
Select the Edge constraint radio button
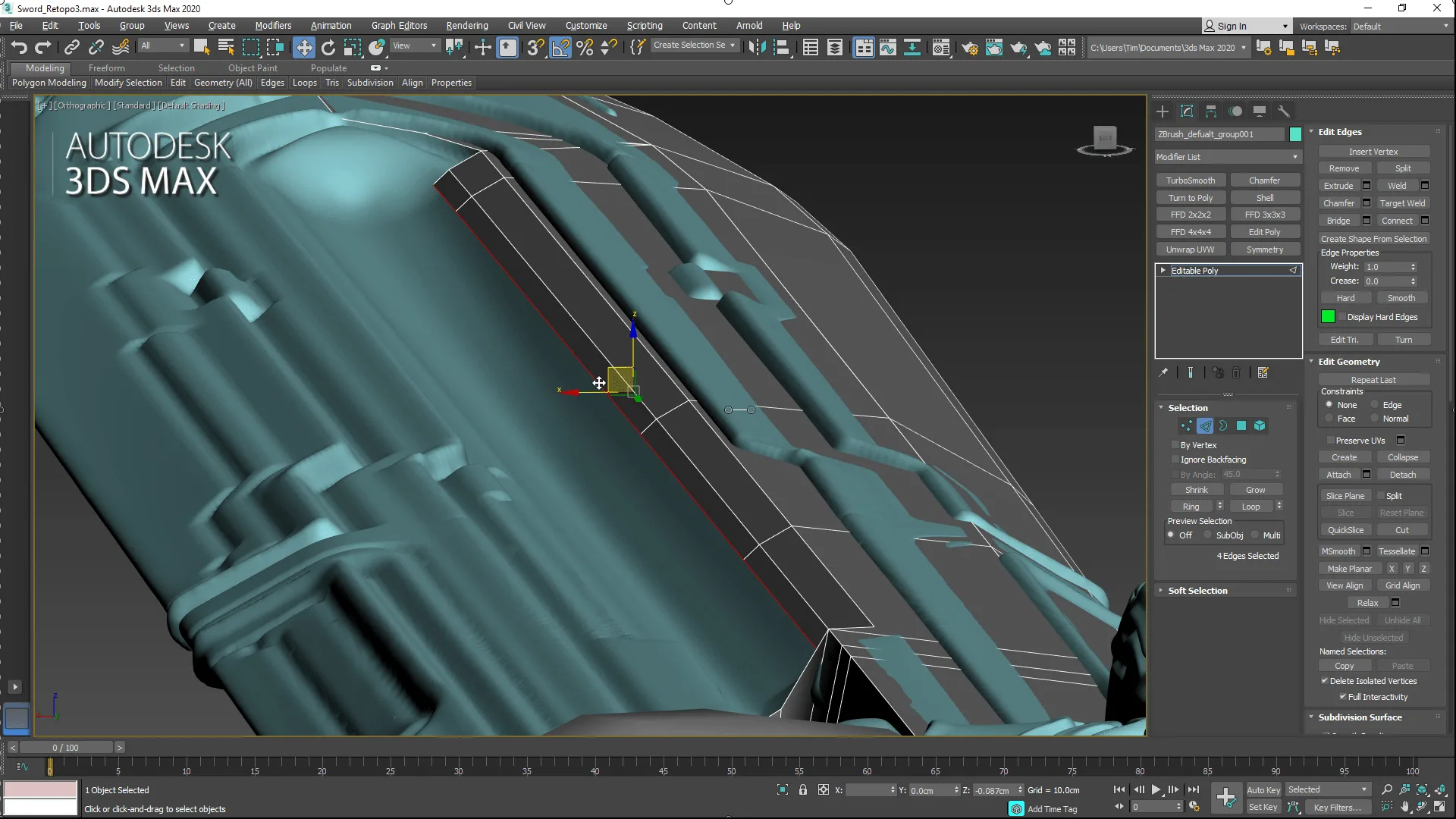(x=1374, y=405)
